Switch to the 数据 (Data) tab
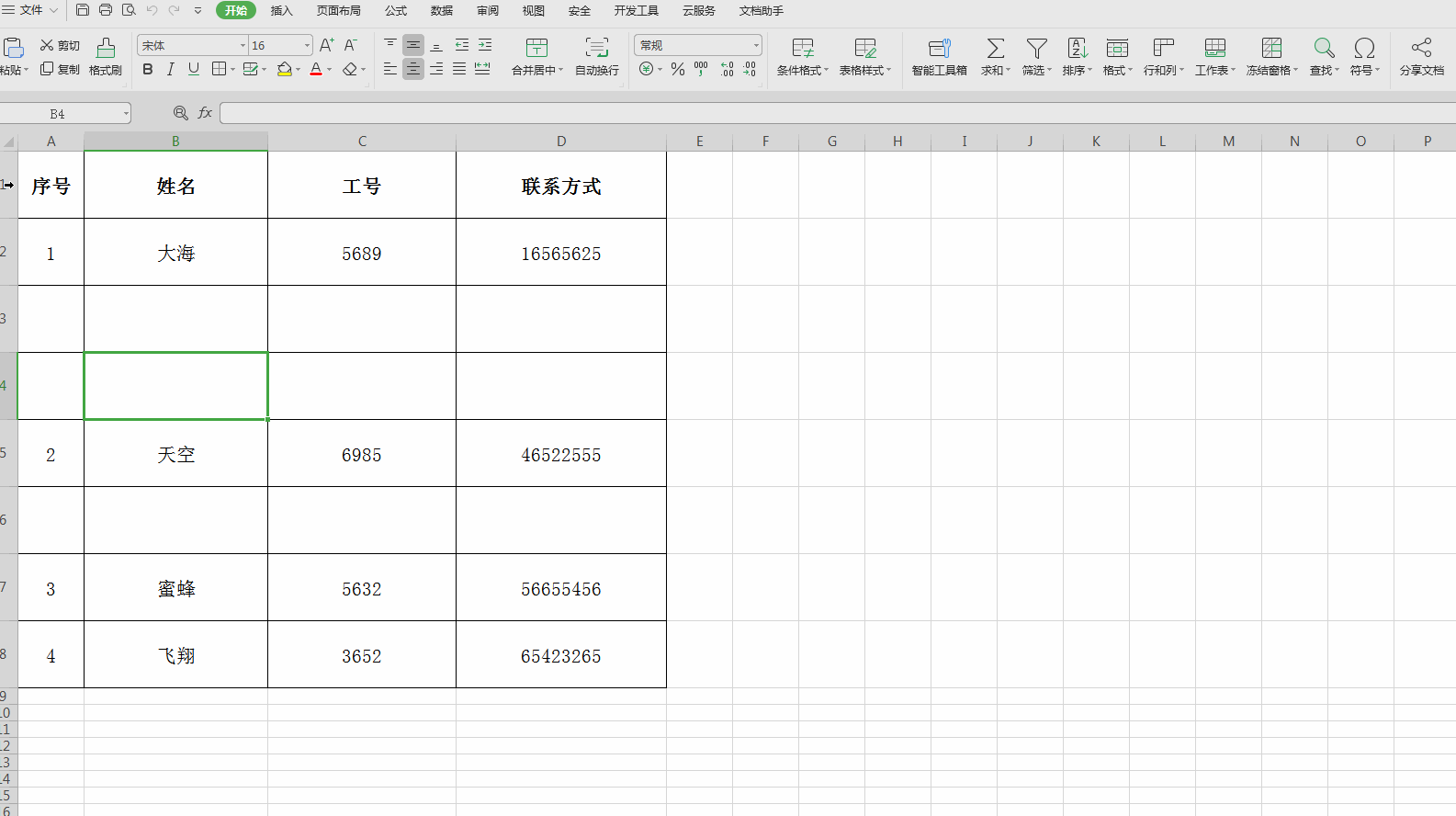Screen dimensions: 1456x816 tap(442, 11)
